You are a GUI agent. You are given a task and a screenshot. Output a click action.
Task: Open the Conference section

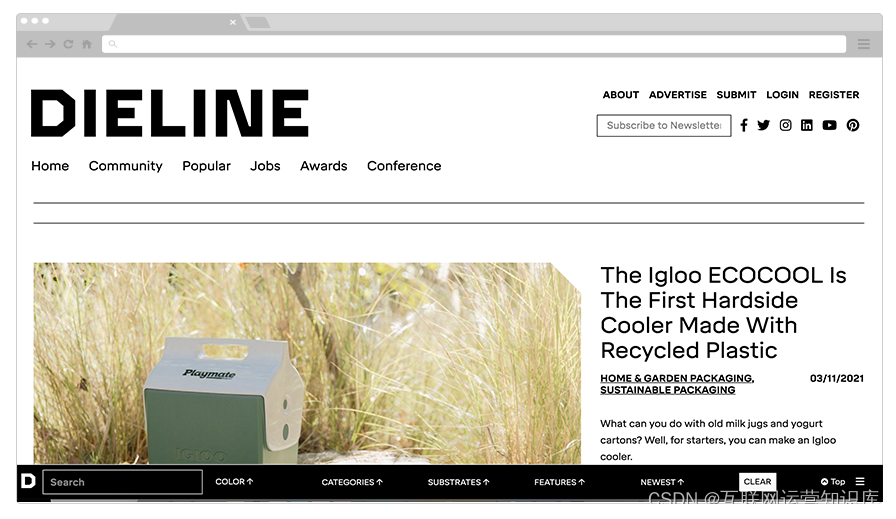coord(404,166)
